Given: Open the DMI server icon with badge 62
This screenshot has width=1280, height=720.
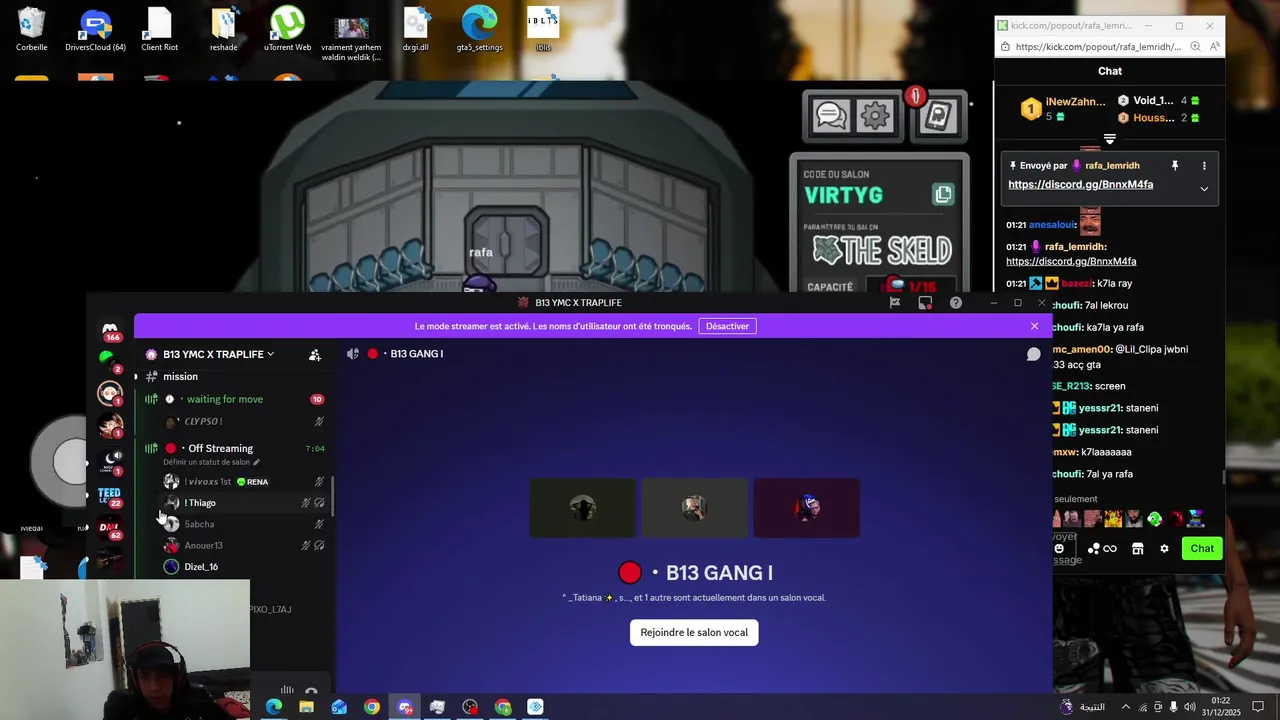Looking at the screenshot, I should click(x=110, y=528).
